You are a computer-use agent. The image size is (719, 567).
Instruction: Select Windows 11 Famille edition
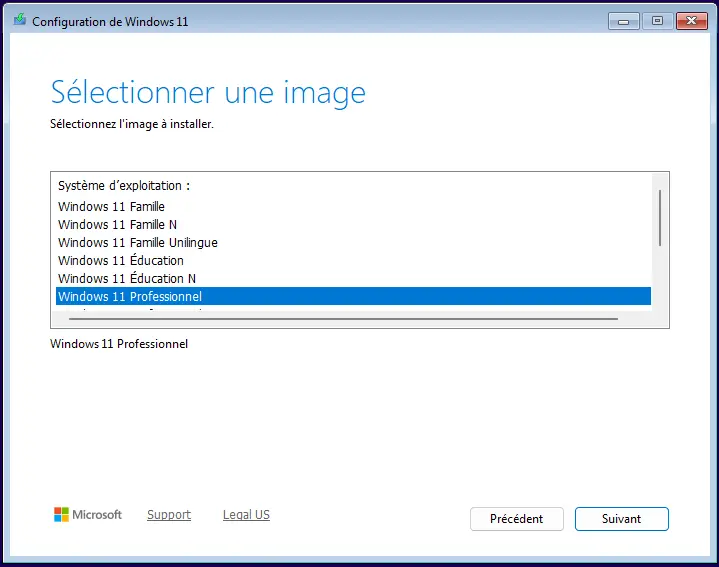pos(111,207)
